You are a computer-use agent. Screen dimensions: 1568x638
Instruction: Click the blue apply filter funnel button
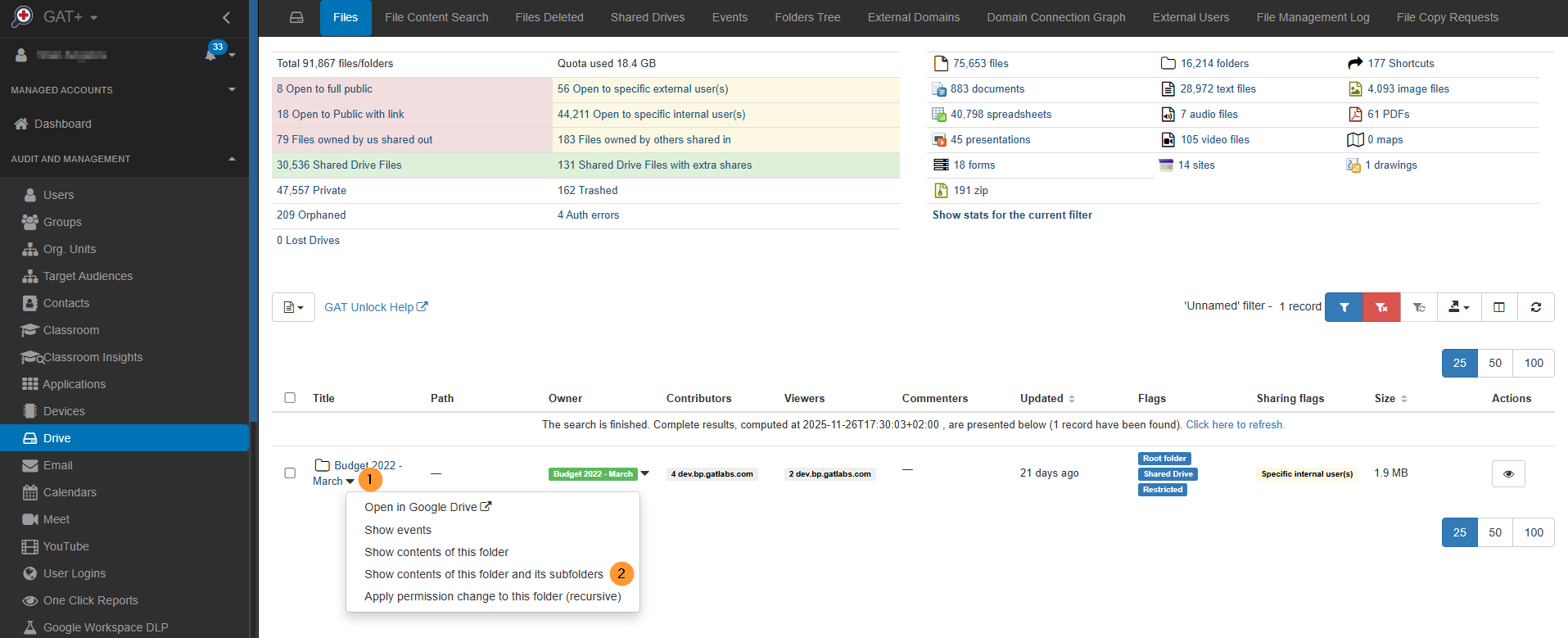click(1344, 307)
